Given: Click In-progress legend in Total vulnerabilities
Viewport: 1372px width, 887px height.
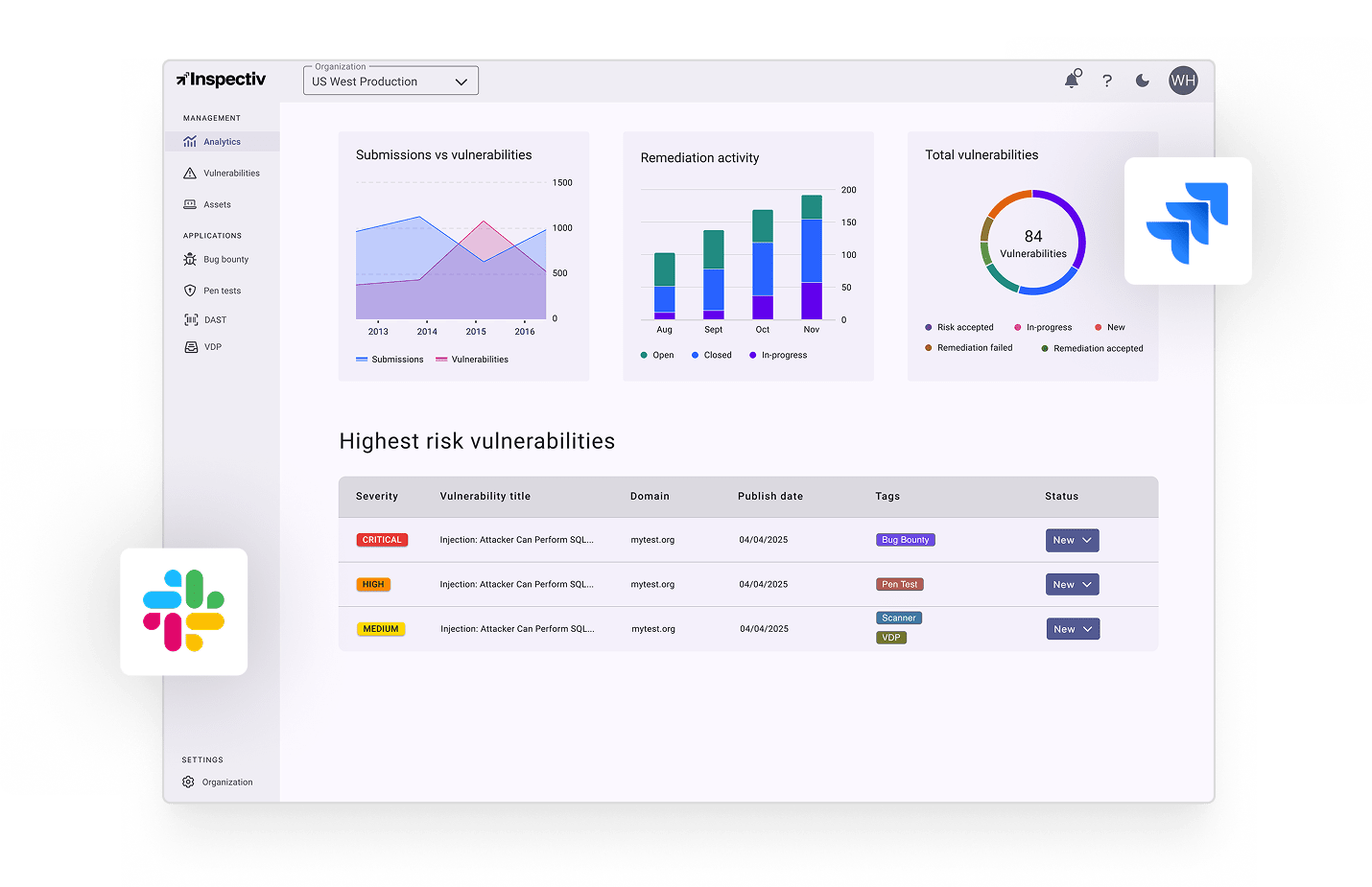Looking at the screenshot, I should point(1043,327).
